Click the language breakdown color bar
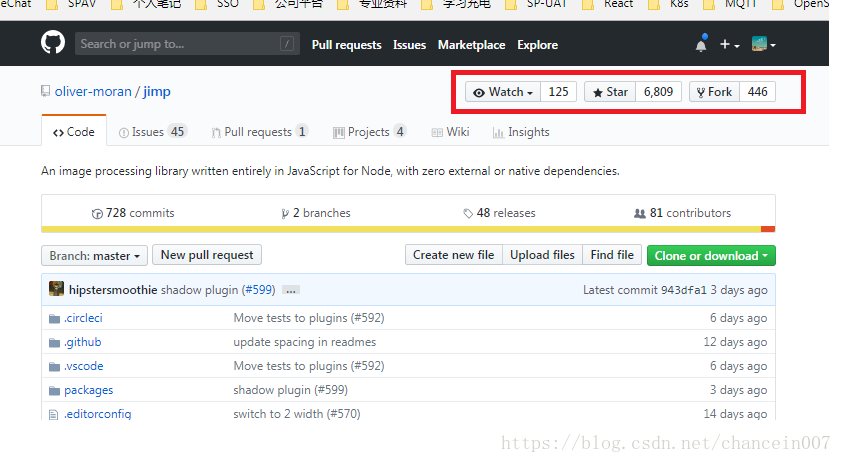 click(408, 229)
